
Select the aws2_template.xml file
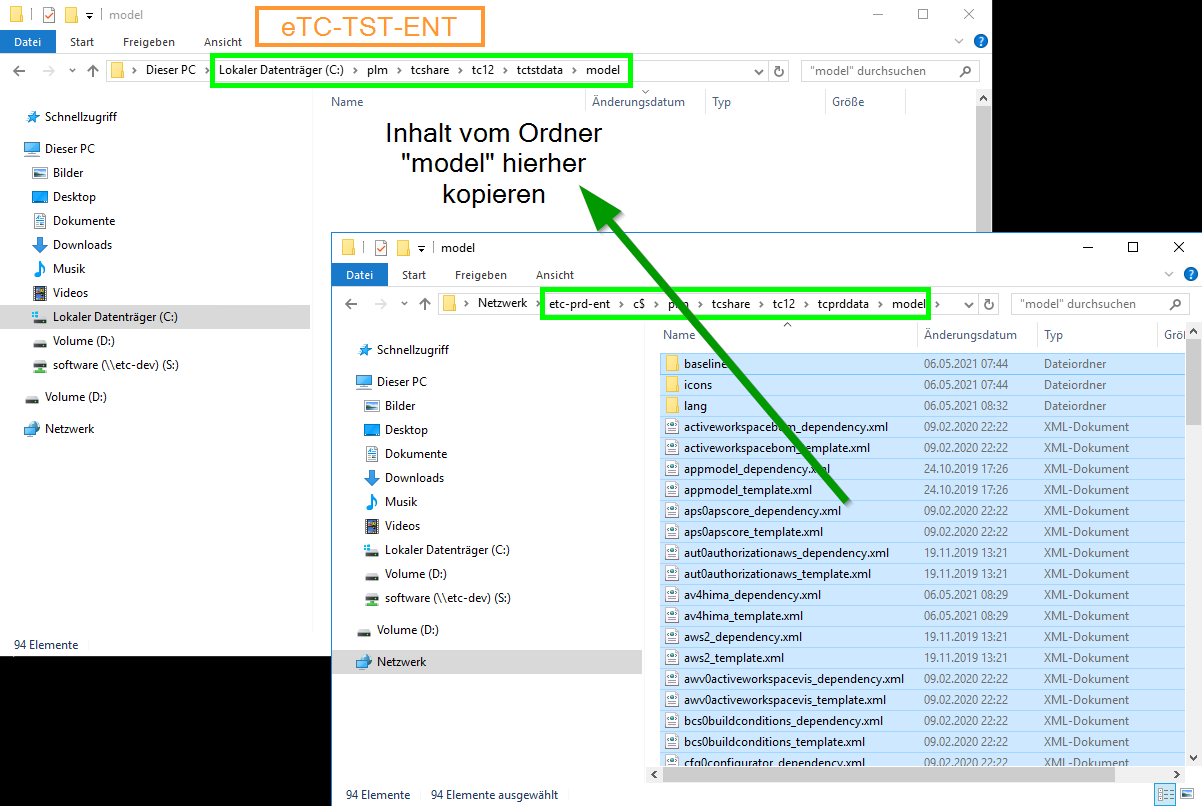pyautogui.click(x=733, y=658)
